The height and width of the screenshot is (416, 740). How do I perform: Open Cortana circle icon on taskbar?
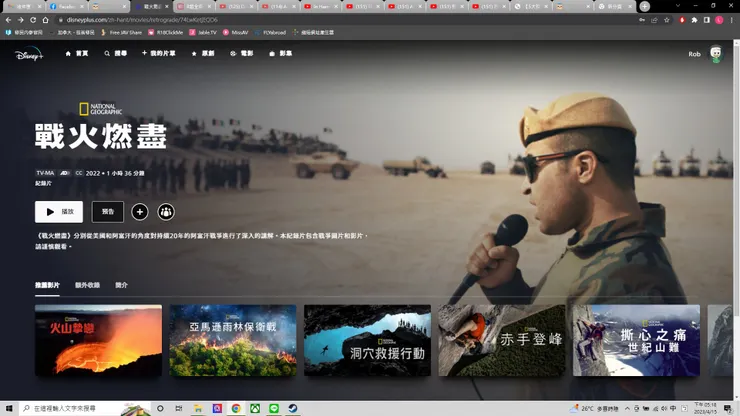pyautogui.click(x=160, y=408)
